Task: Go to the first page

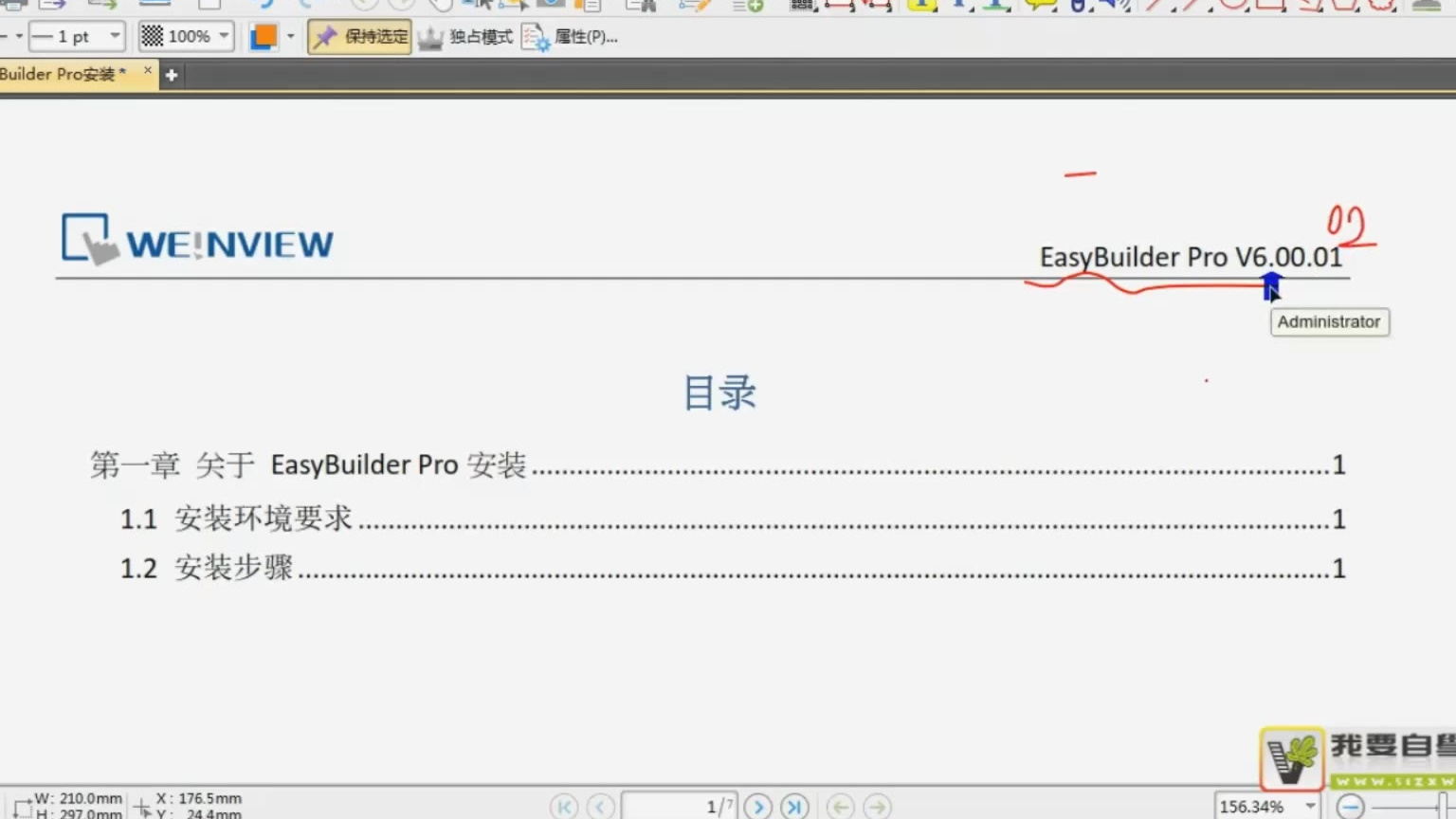Action: pyautogui.click(x=564, y=806)
